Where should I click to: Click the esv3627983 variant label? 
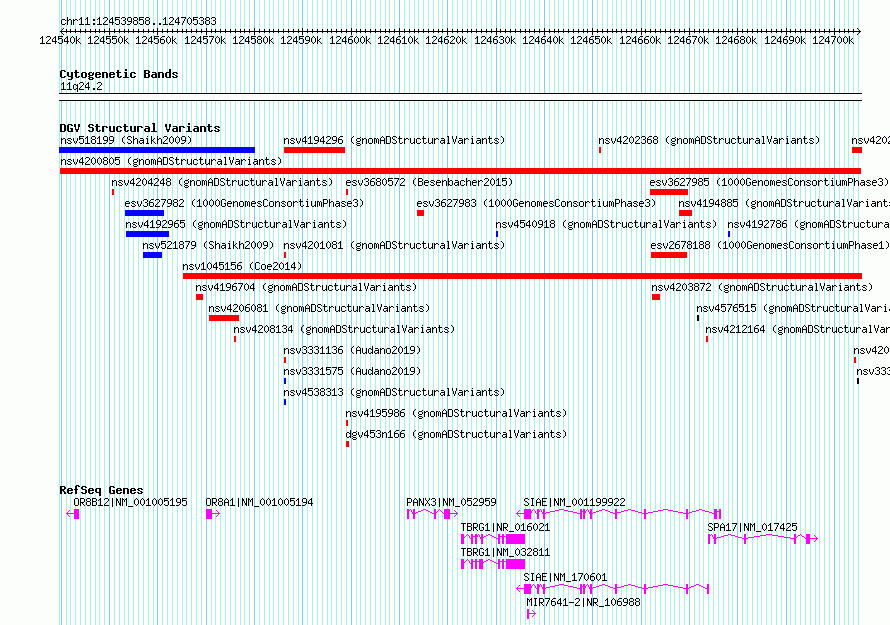(536, 203)
